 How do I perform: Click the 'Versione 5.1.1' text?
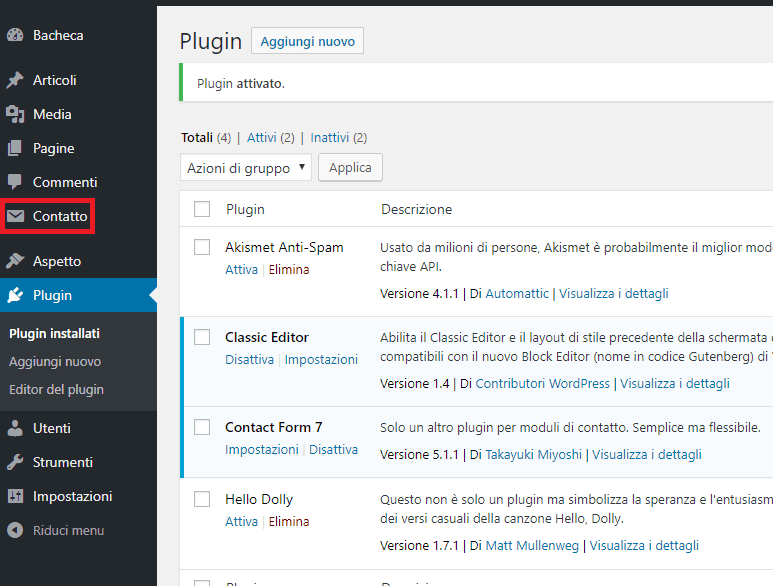click(x=419, y=454)
